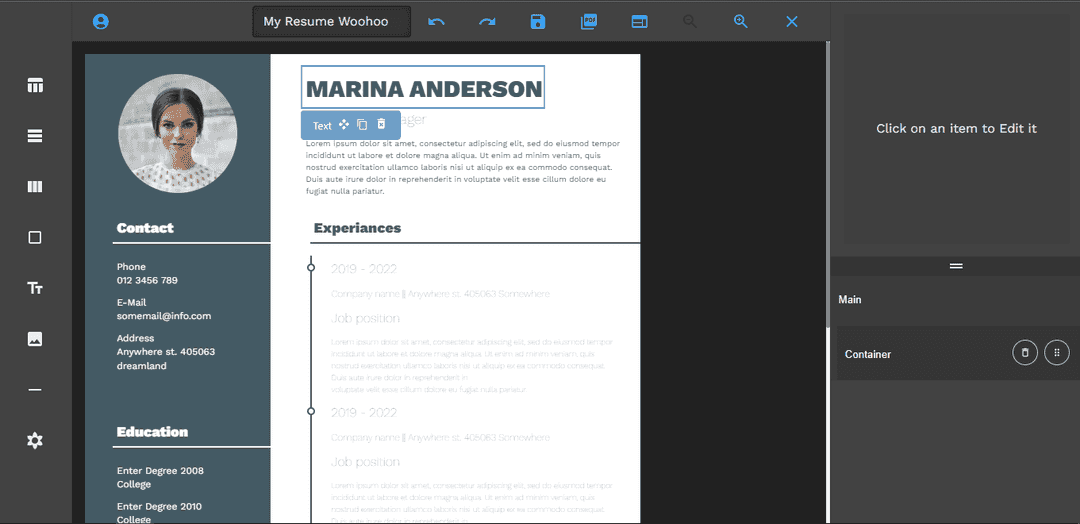Open the user account profile icon
The width and height of the screenshot is (1080, 524).
101,21
